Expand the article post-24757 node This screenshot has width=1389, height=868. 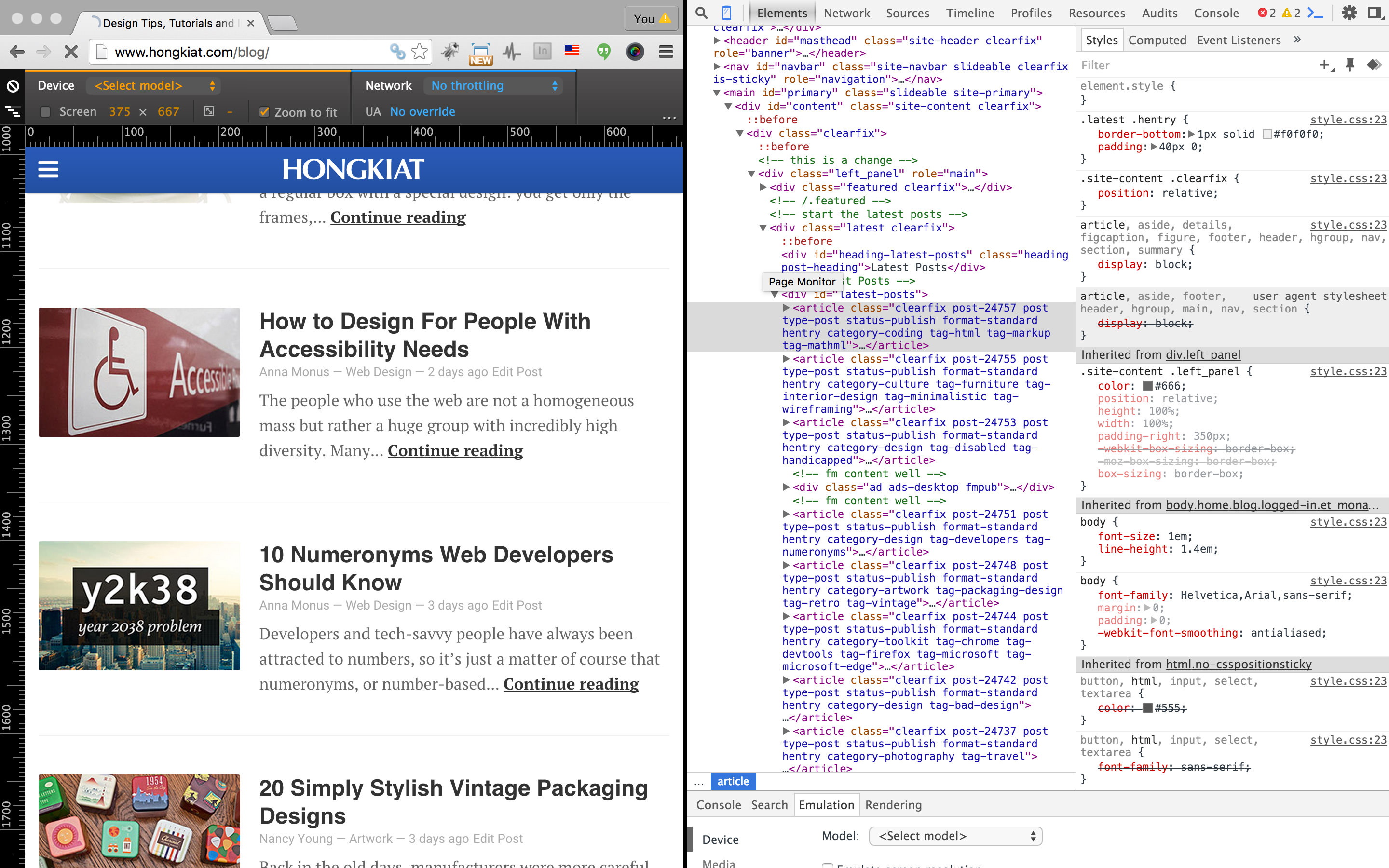[x=786, y=308]
